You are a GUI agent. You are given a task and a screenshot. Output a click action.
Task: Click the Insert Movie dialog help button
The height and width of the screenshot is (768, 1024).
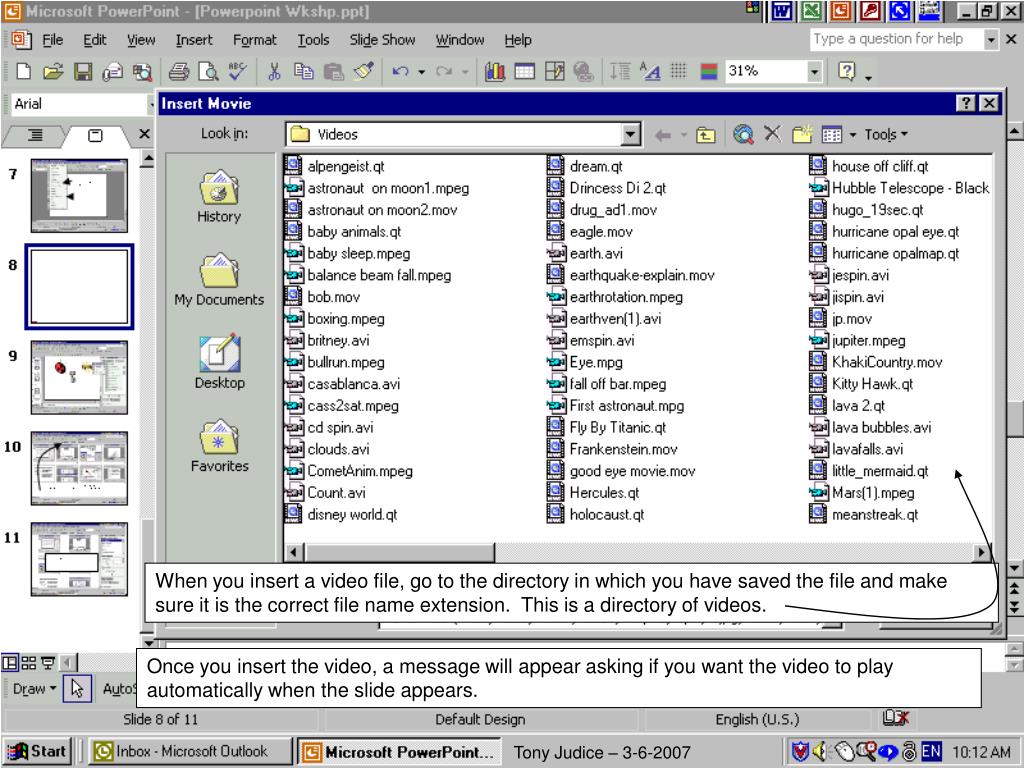(966, 103)
